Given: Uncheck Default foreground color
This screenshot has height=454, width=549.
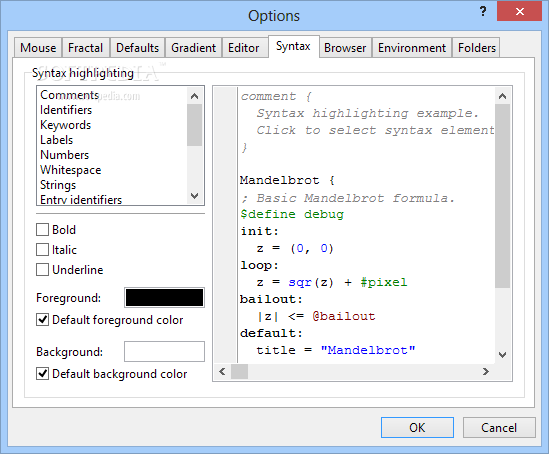Looking at the screenshot, I should pos(42,320).
